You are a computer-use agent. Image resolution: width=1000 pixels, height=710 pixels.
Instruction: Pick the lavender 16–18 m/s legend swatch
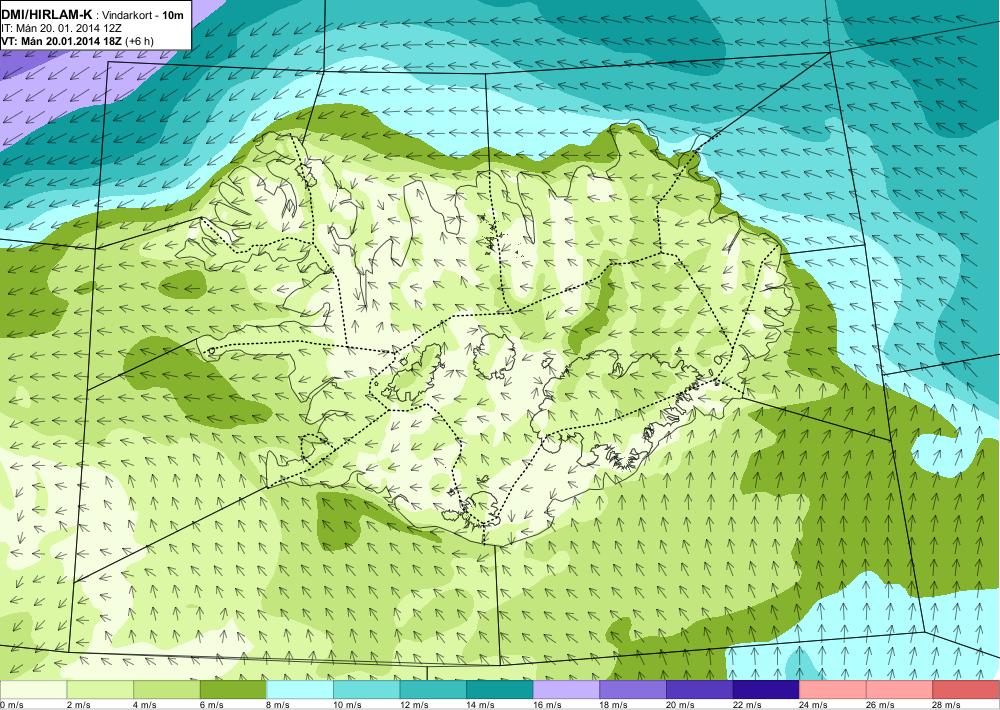[x=566, y=690]
